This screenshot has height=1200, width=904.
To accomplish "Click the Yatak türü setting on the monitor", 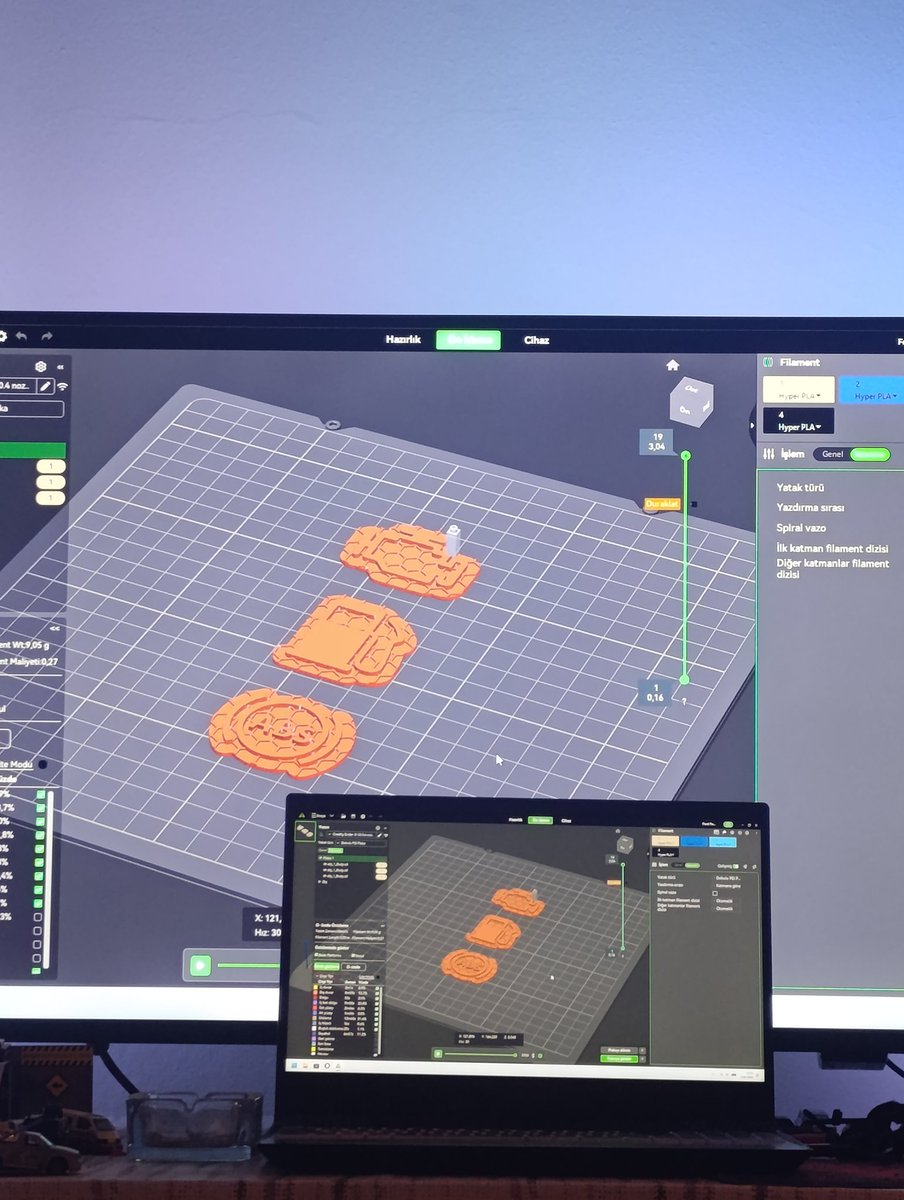I will [801, 488].
